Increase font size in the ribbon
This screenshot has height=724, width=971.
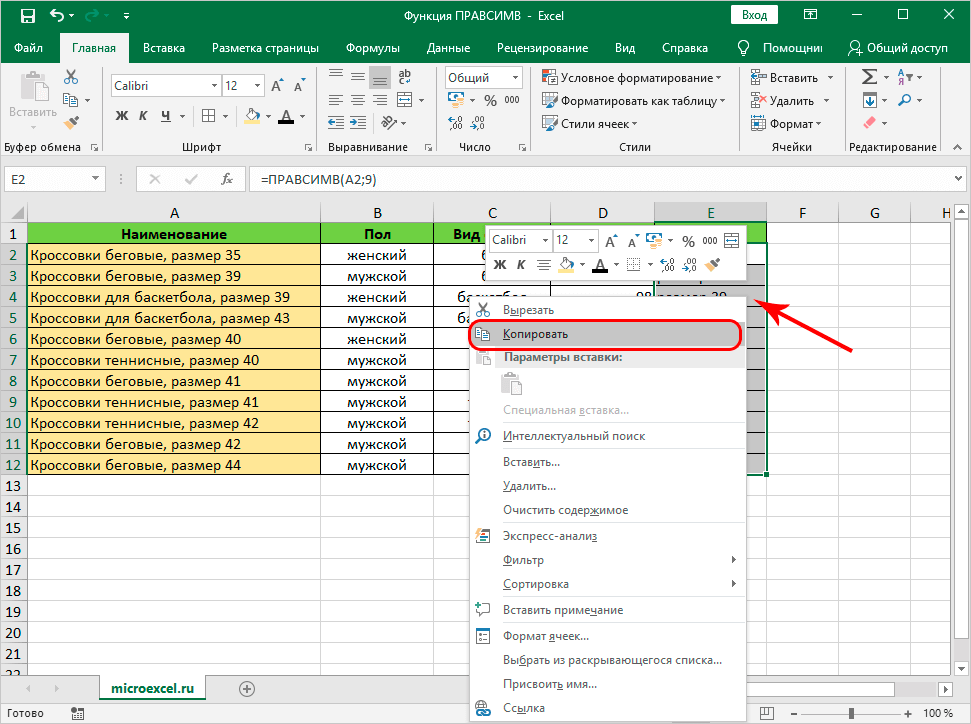(x=277, y=86)
